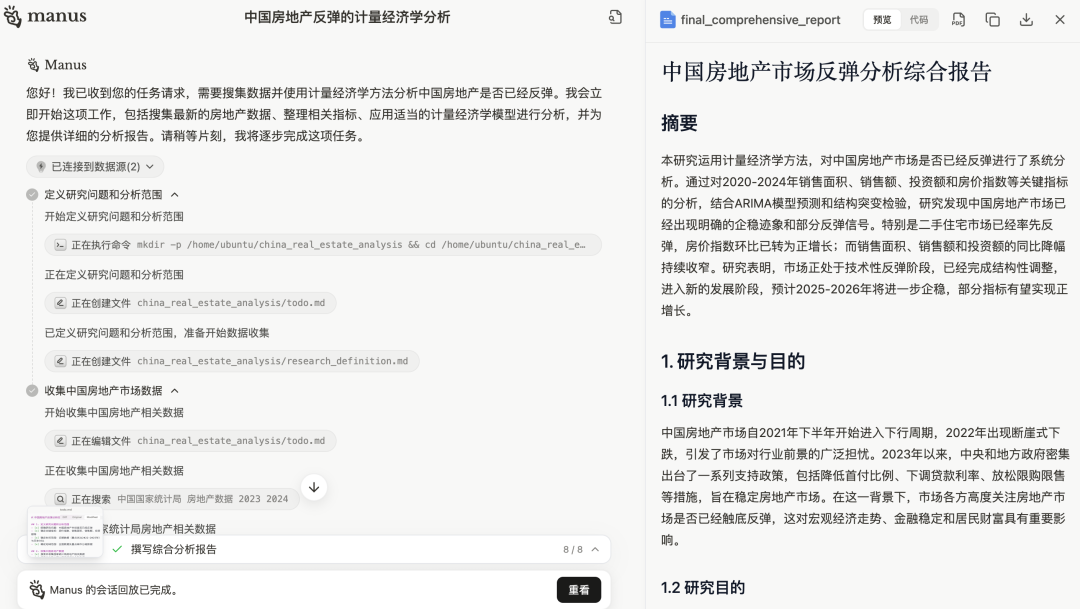Select the 预览 tab

(x=880, y=19)
